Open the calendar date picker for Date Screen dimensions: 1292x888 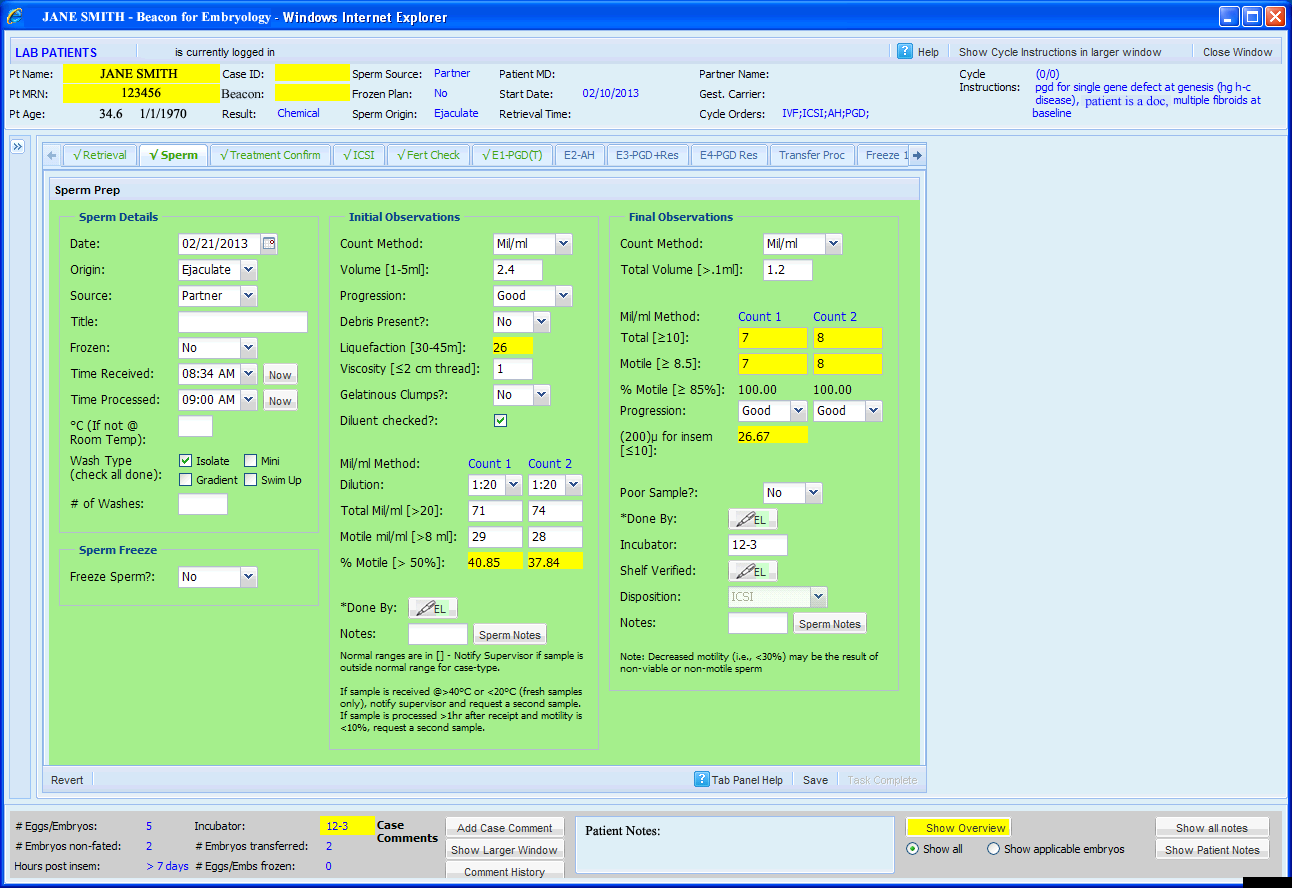point(268,243)
